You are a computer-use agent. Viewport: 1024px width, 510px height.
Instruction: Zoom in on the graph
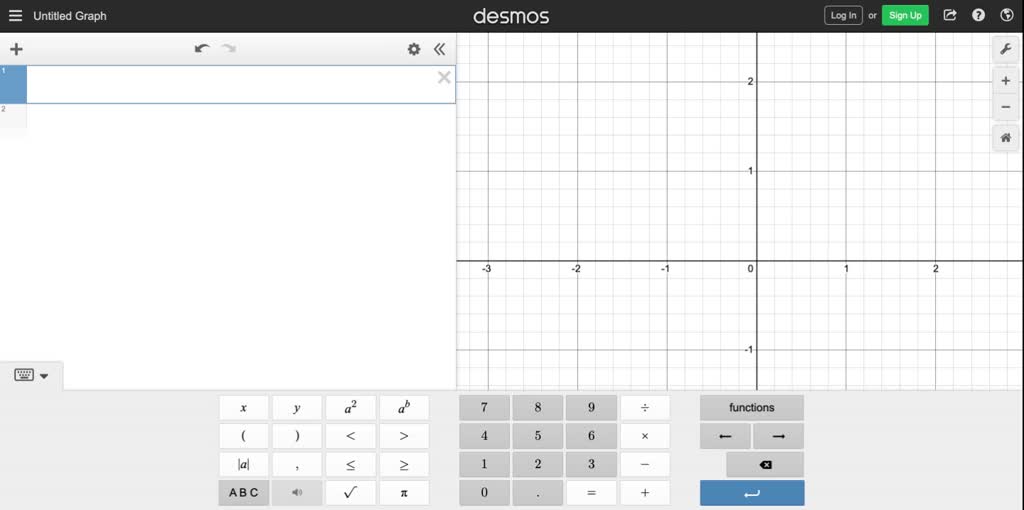[x=1005, y=81]
